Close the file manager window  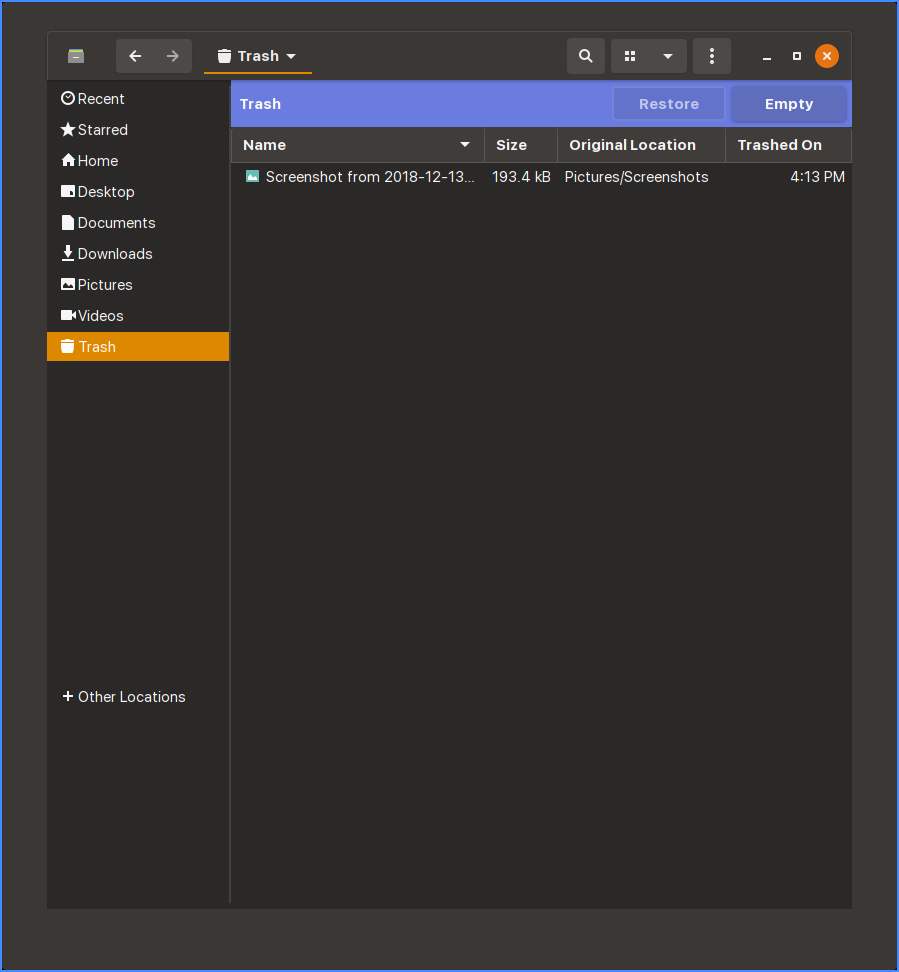pos(826,56)
